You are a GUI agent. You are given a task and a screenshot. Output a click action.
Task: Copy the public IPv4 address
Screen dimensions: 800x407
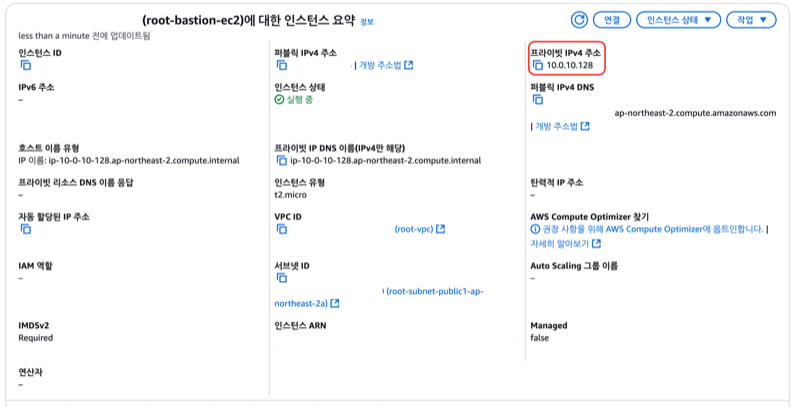[x=282, y=65]
